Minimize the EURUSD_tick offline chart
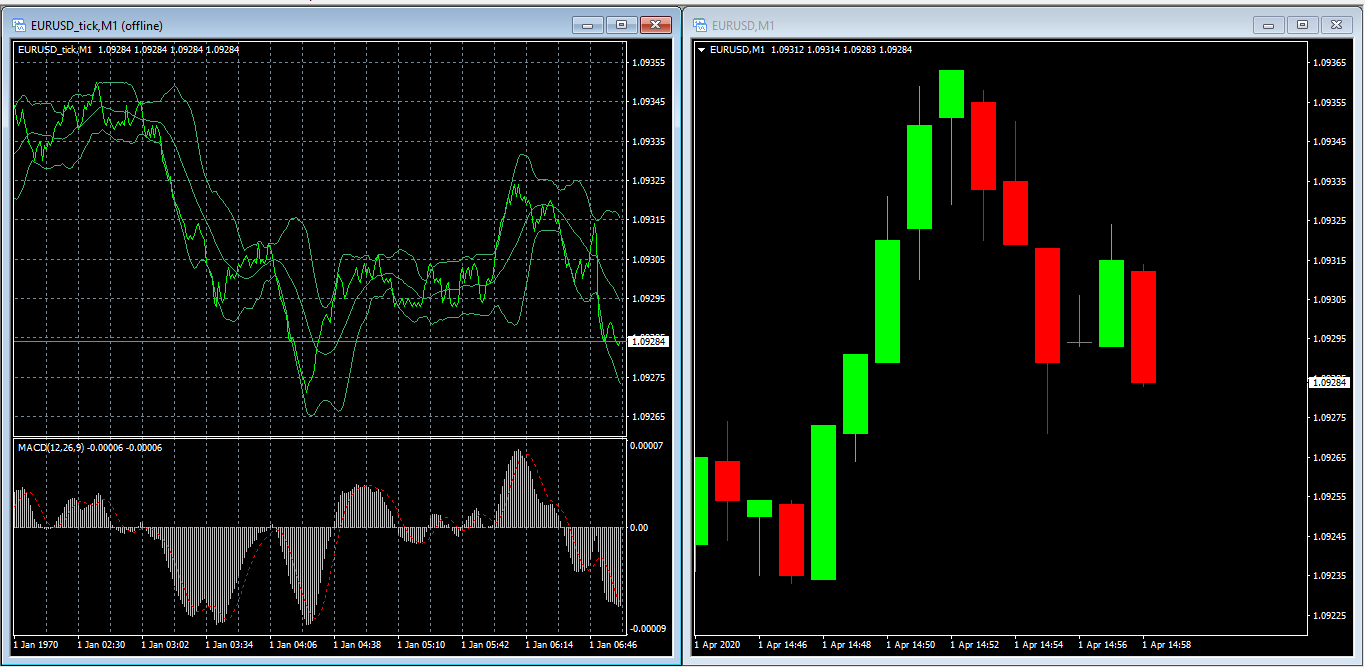This screenshot has width=1365, height=667. point(588,25)
